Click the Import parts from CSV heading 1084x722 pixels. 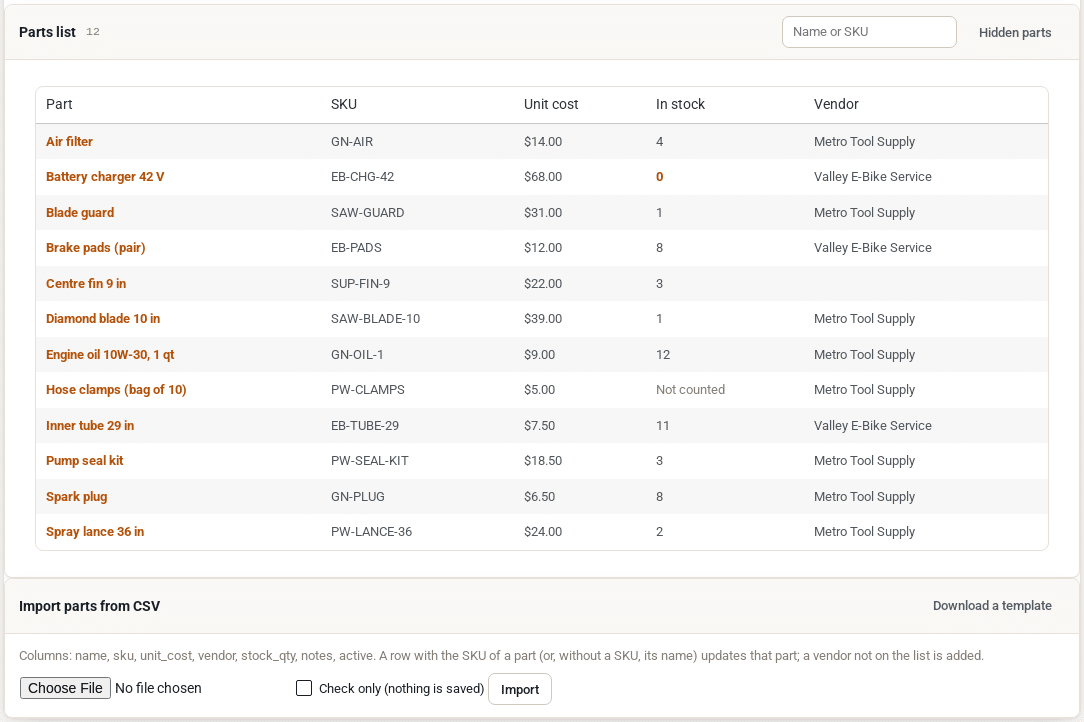(x=89, y=606)
